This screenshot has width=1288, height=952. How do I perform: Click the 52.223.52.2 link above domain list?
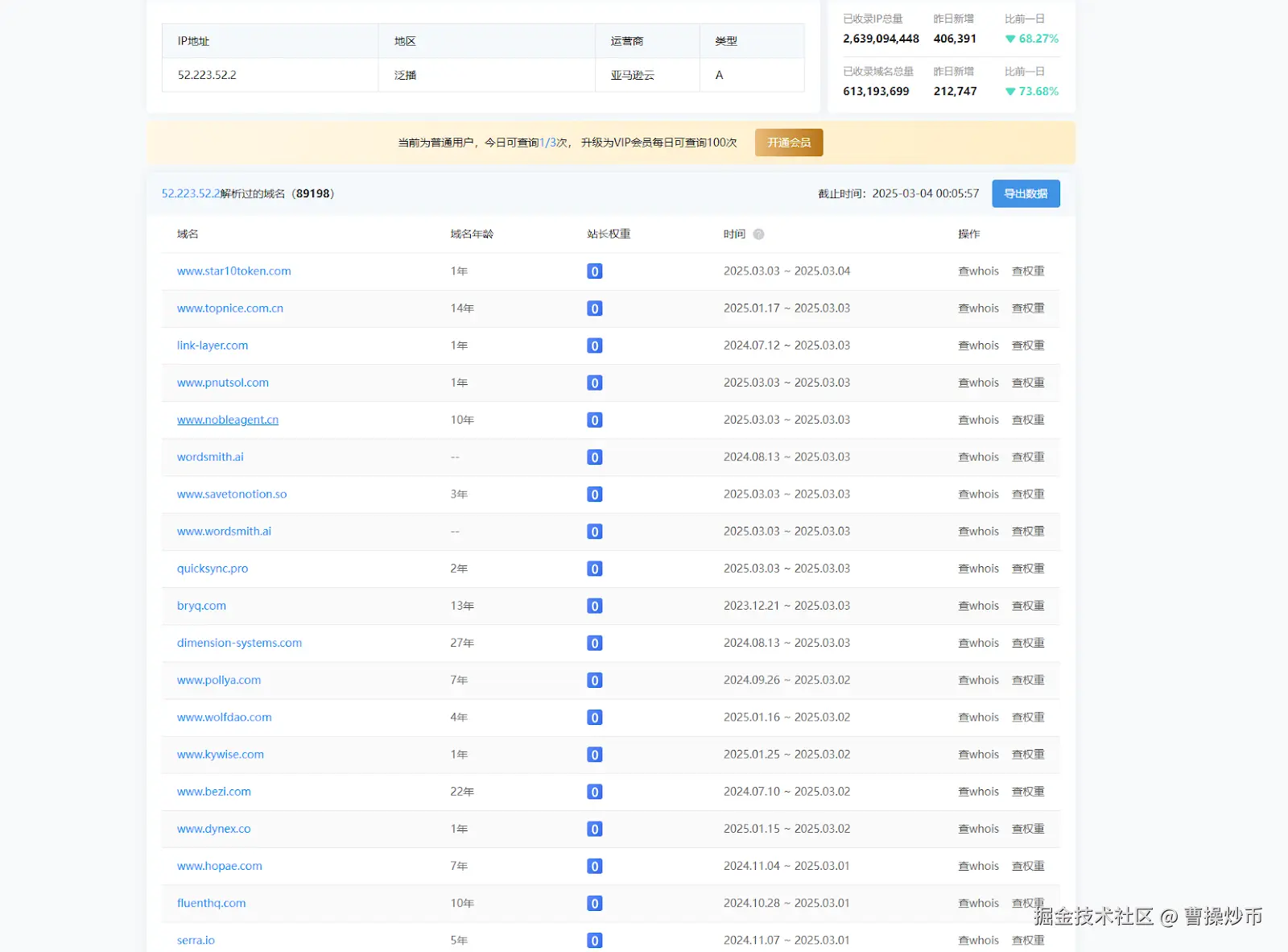(191, 193)
